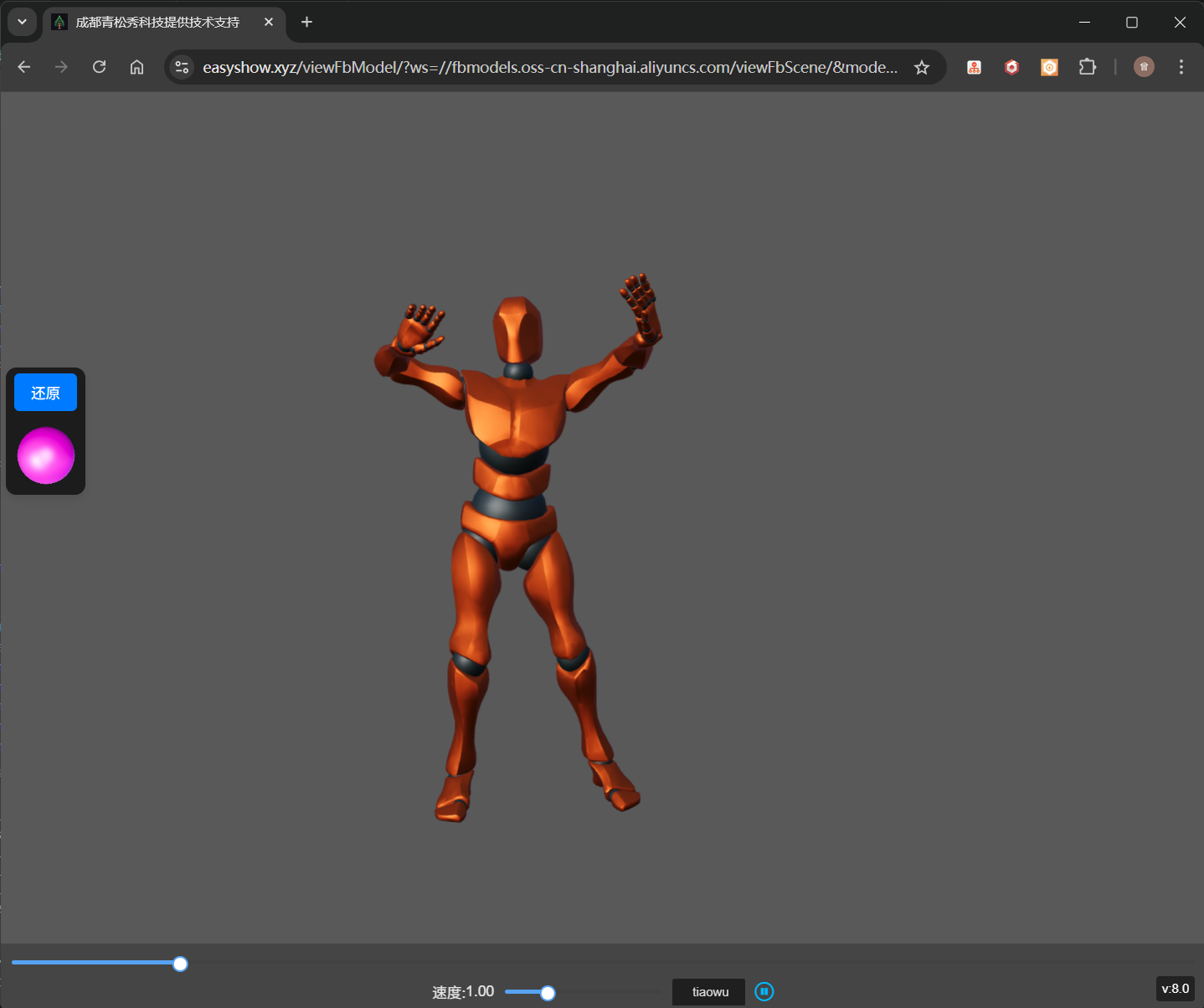Close the 成都青松秀科技 tab

click(269, 22)
